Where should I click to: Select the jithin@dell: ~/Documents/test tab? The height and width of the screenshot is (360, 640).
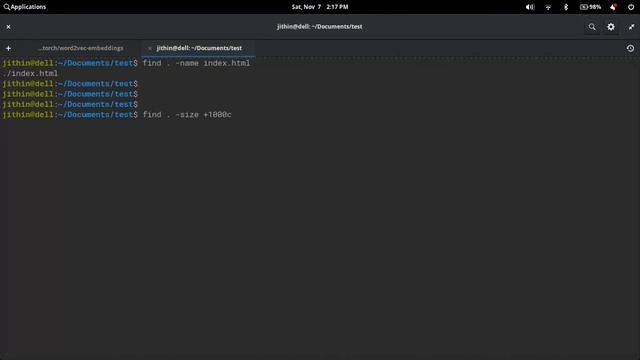coord(199,48)
